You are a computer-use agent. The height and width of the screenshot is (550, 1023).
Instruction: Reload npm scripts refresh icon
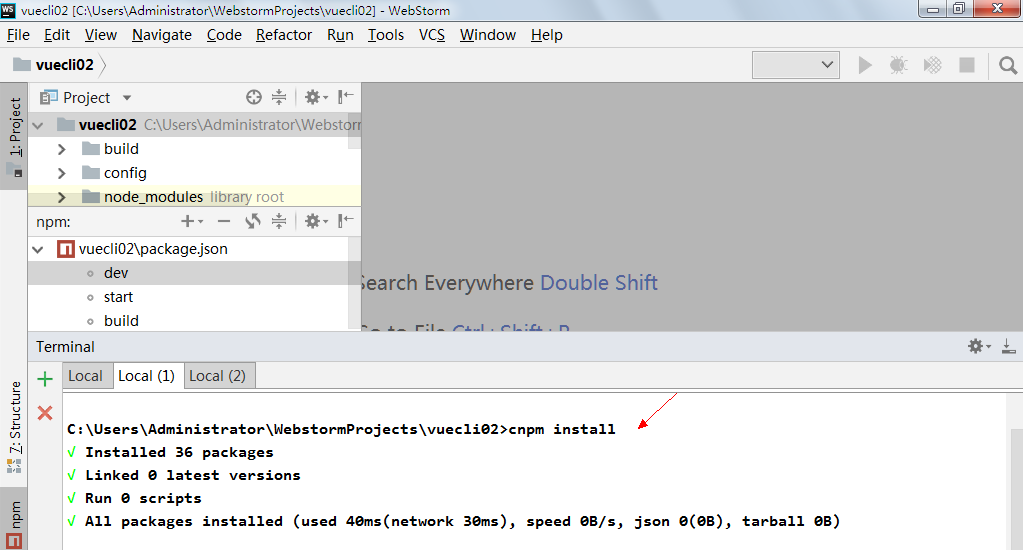pos(253,222)
